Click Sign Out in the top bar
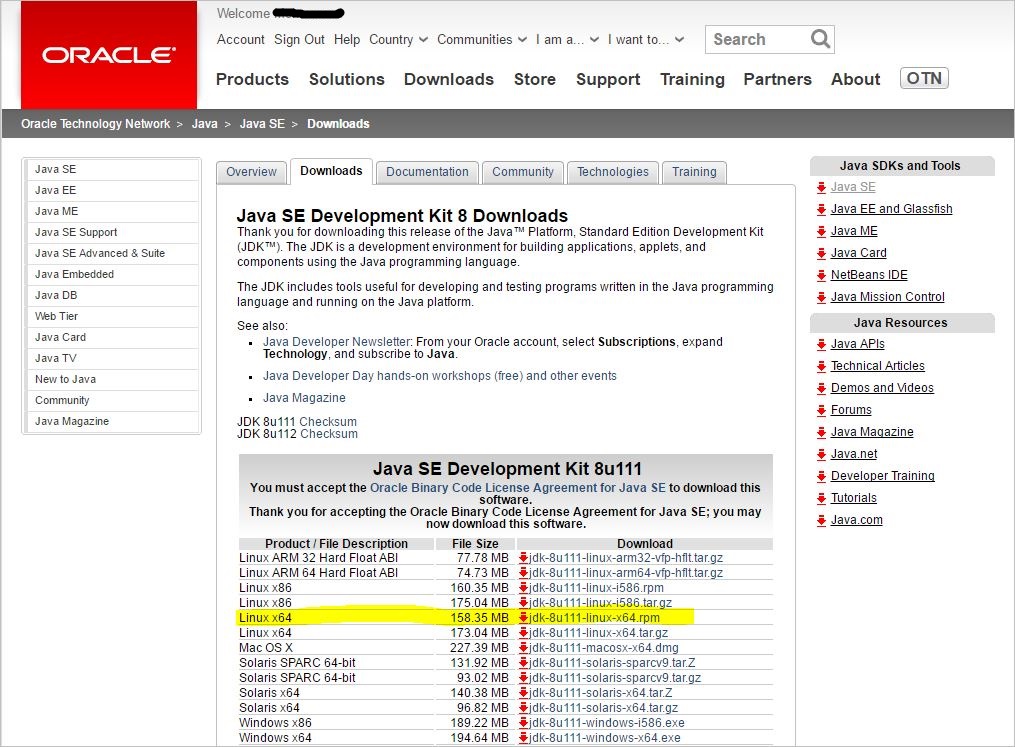This screenshot has width=1015, height=747. pos(299,39)
